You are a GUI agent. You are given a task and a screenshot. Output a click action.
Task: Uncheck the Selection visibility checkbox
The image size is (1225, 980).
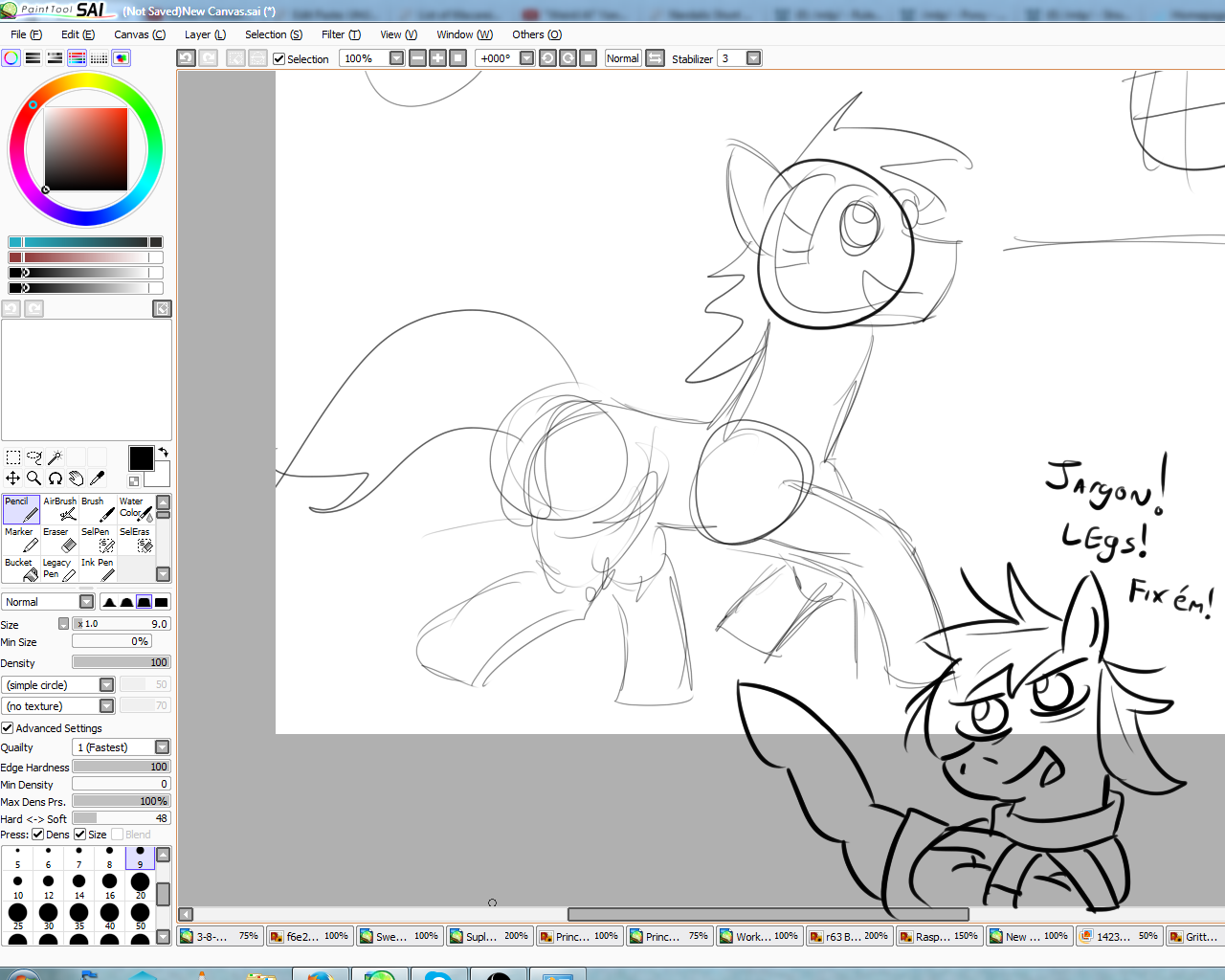click(x=279, y=59)
